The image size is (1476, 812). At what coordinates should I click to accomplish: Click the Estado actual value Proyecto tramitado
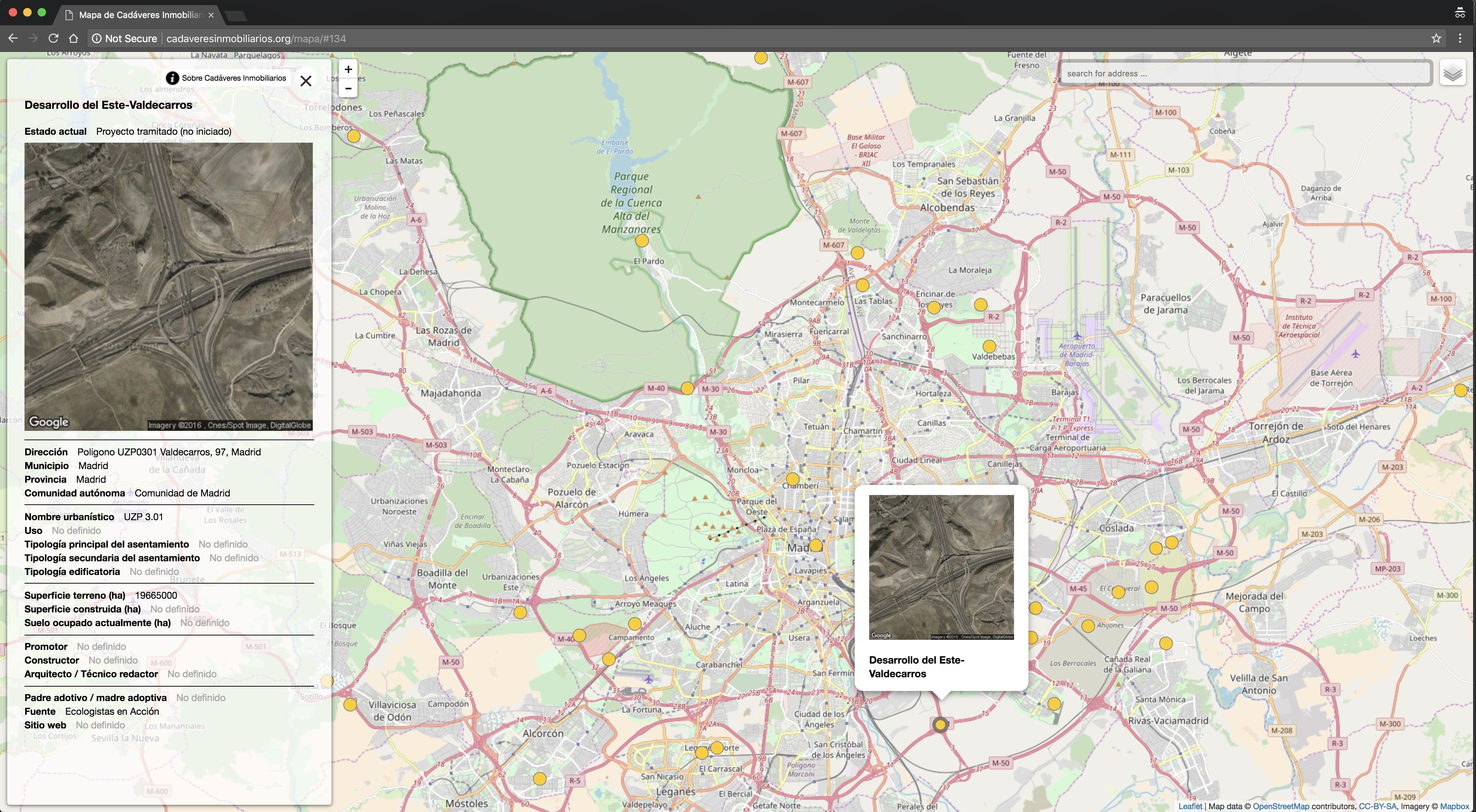[164, 131]
